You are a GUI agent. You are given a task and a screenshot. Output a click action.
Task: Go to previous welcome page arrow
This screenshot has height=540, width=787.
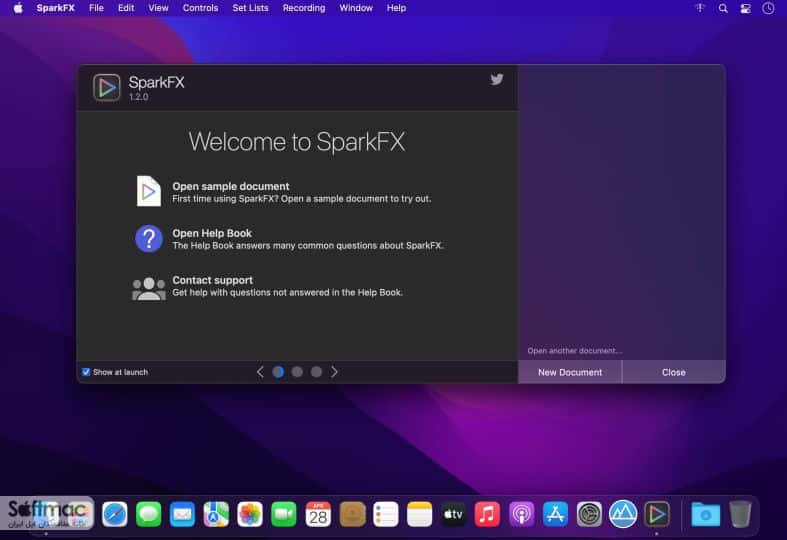pos(260,372)
